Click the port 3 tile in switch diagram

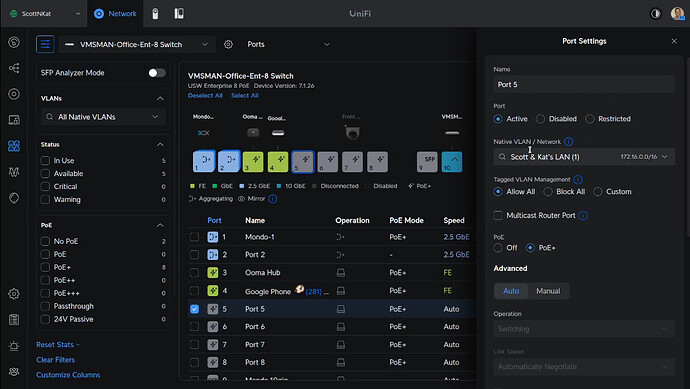coord(253,162)
